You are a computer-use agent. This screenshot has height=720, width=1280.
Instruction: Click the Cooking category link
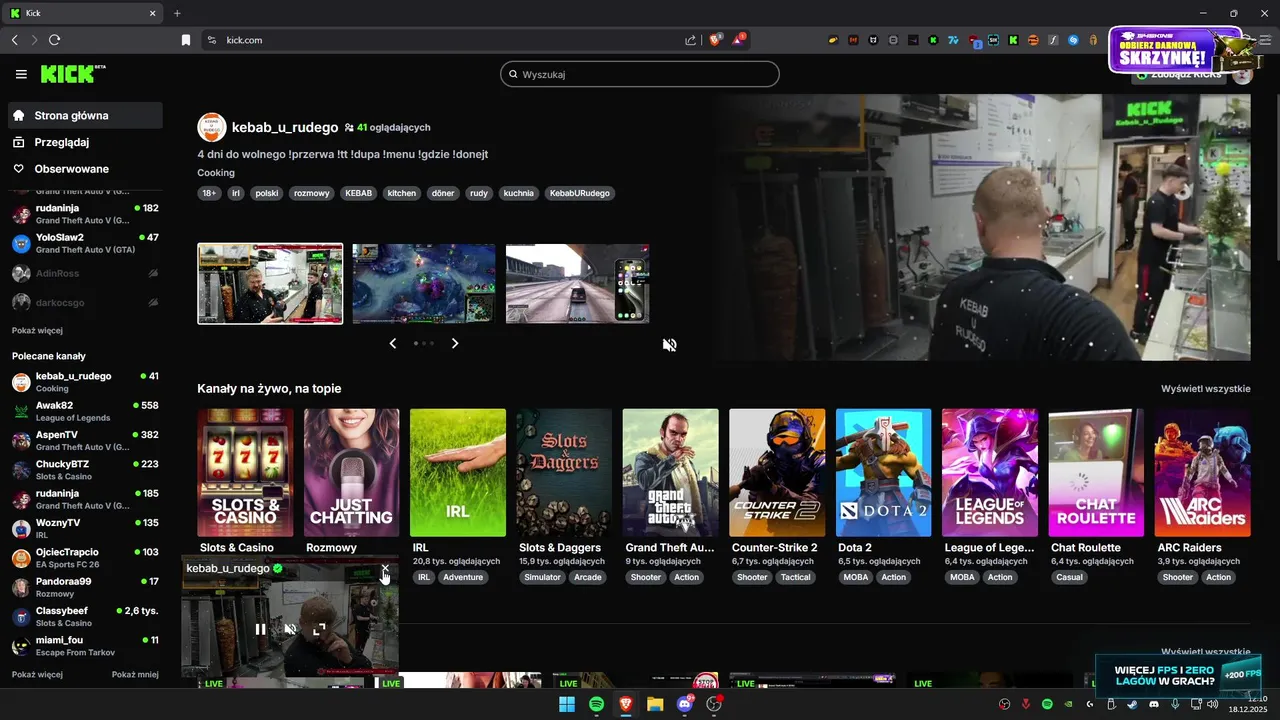(216, 173)
